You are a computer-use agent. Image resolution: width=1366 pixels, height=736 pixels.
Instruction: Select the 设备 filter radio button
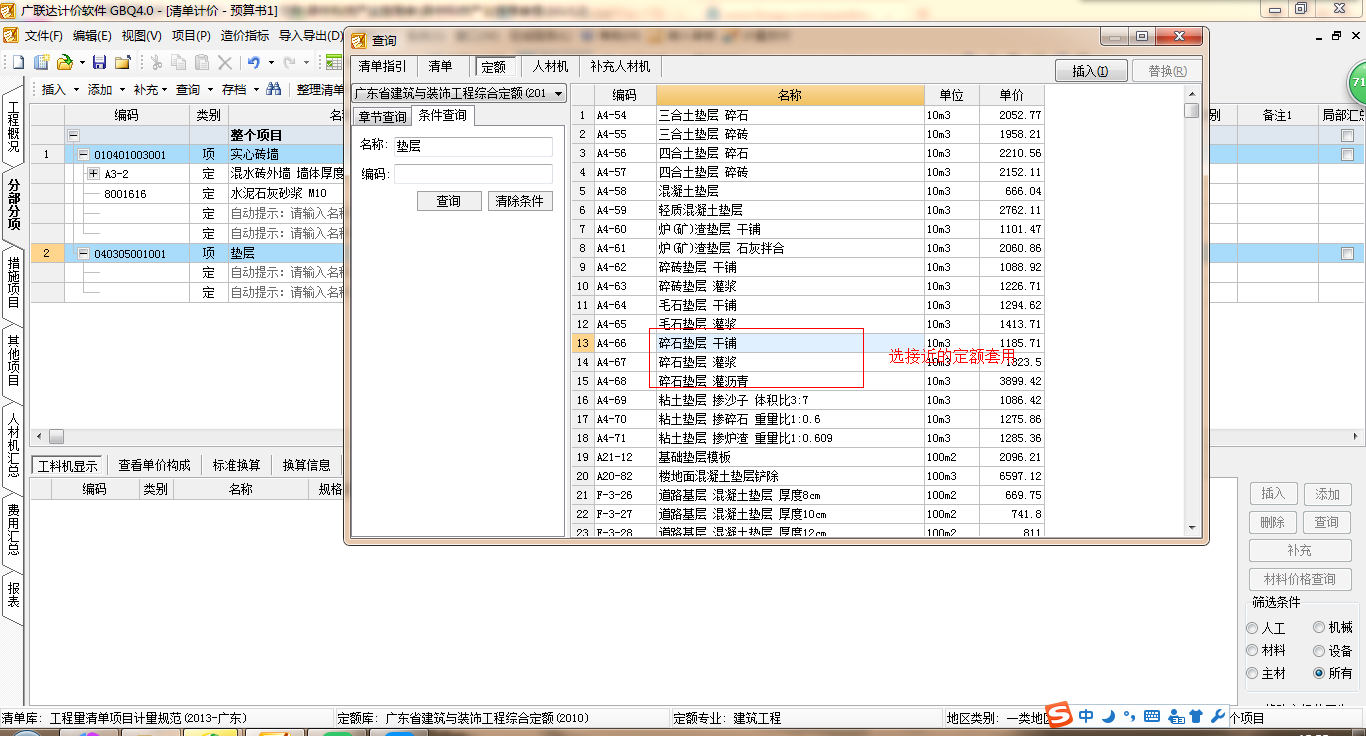click(1320, 651)
